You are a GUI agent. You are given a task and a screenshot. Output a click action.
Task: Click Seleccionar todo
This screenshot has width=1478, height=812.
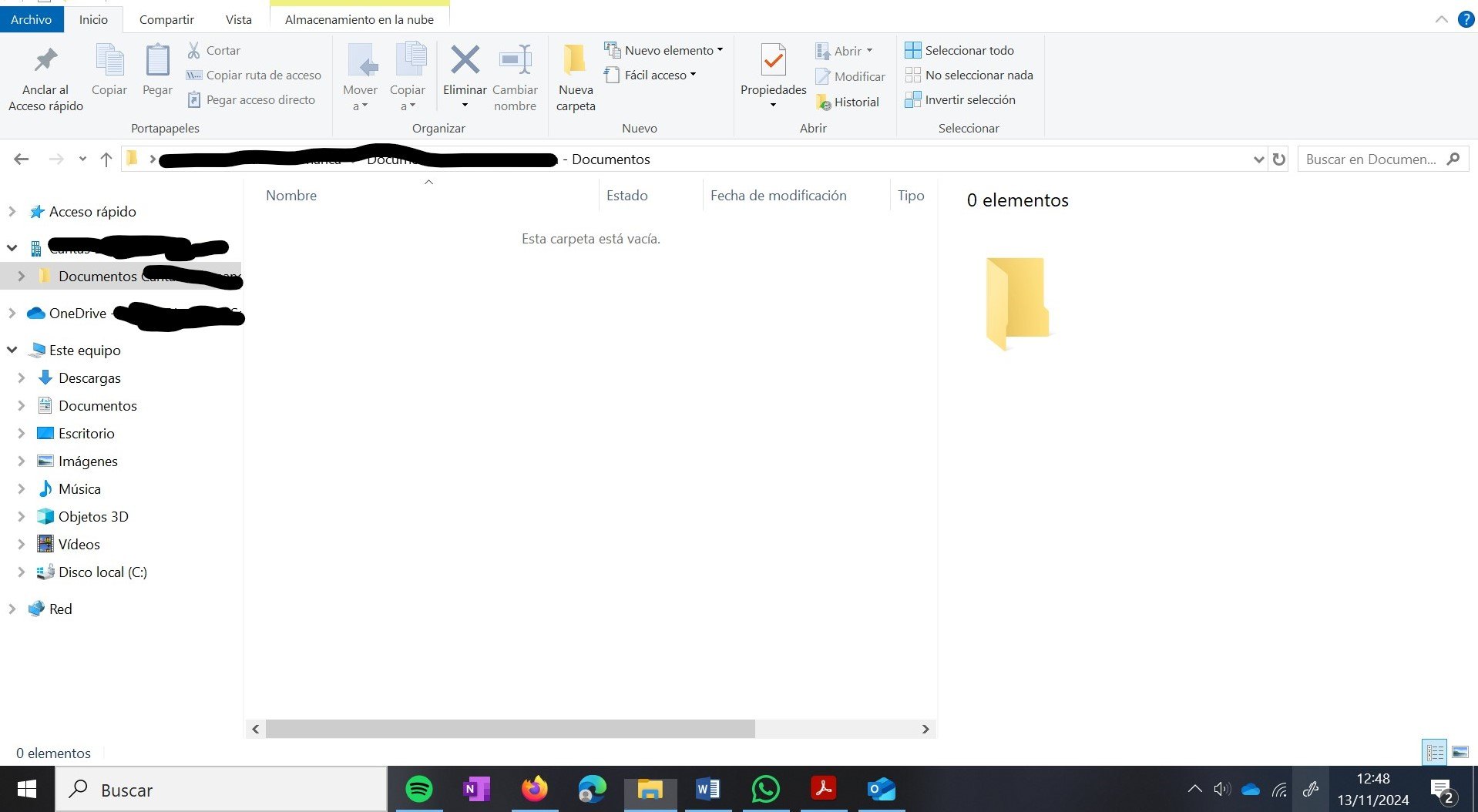tap(959, 50)
